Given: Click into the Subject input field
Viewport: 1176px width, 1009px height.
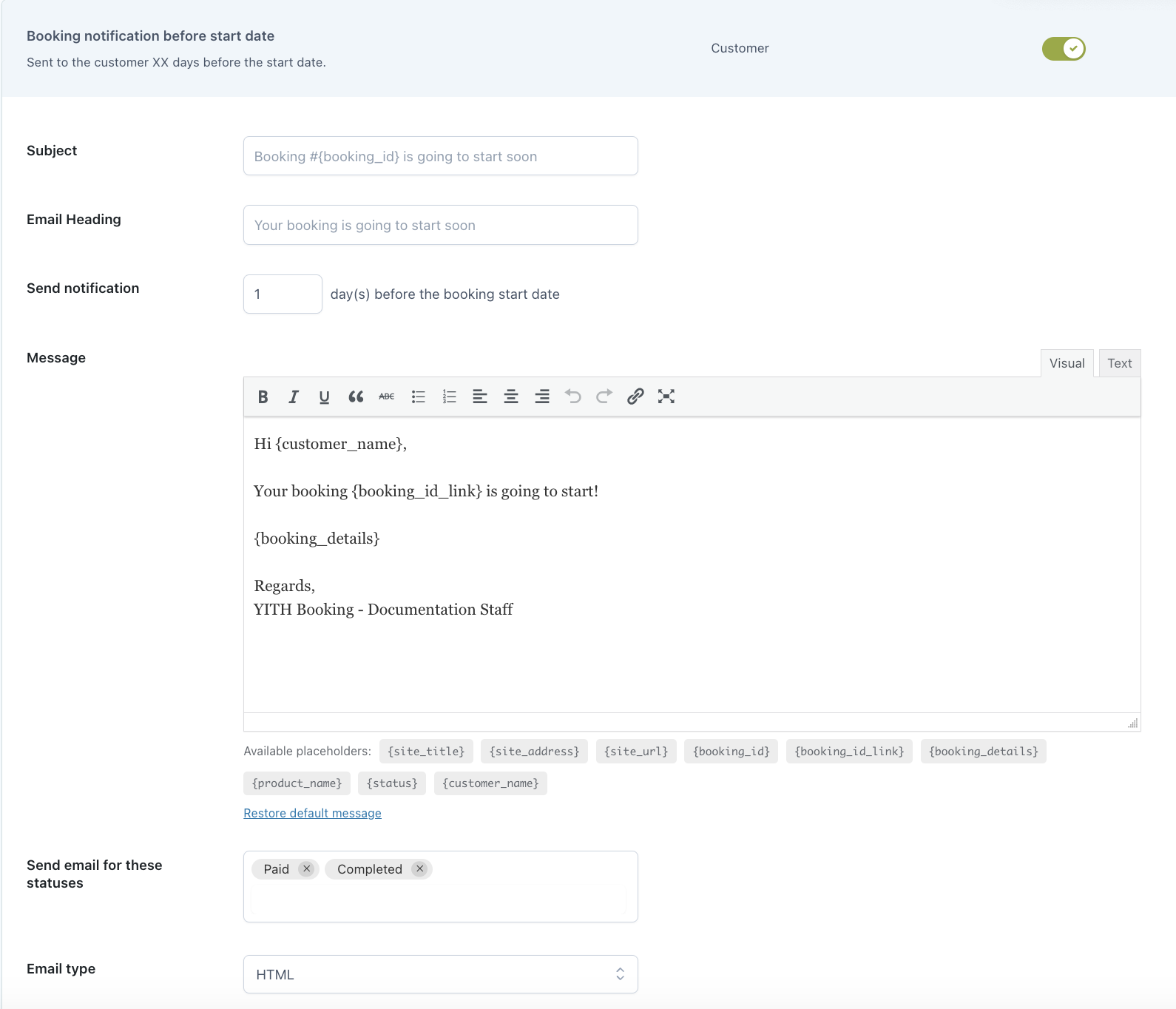Looking at the screenshot, I should tap(440, 156).
